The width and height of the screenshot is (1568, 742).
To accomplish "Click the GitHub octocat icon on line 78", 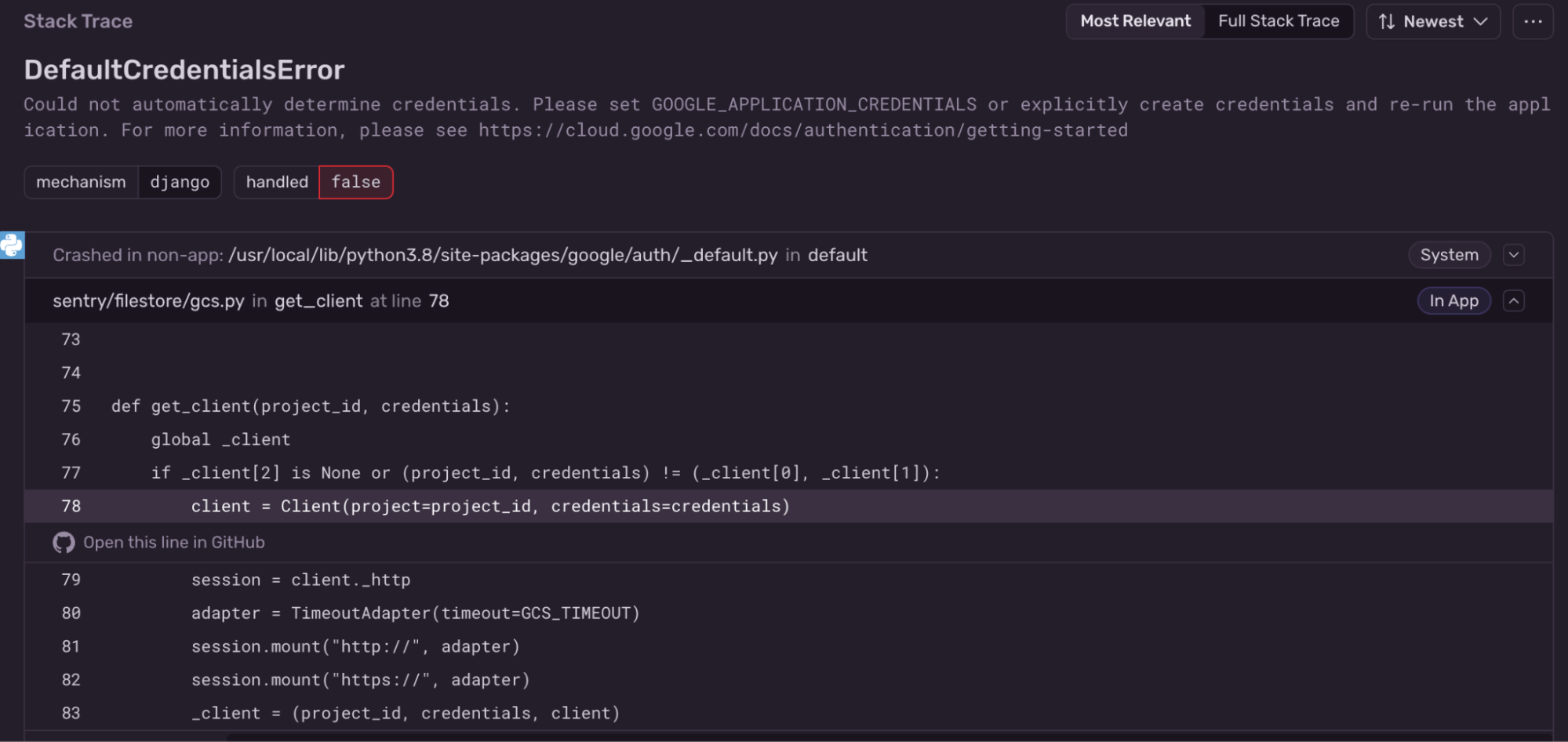I will click(x=63, y=541).
